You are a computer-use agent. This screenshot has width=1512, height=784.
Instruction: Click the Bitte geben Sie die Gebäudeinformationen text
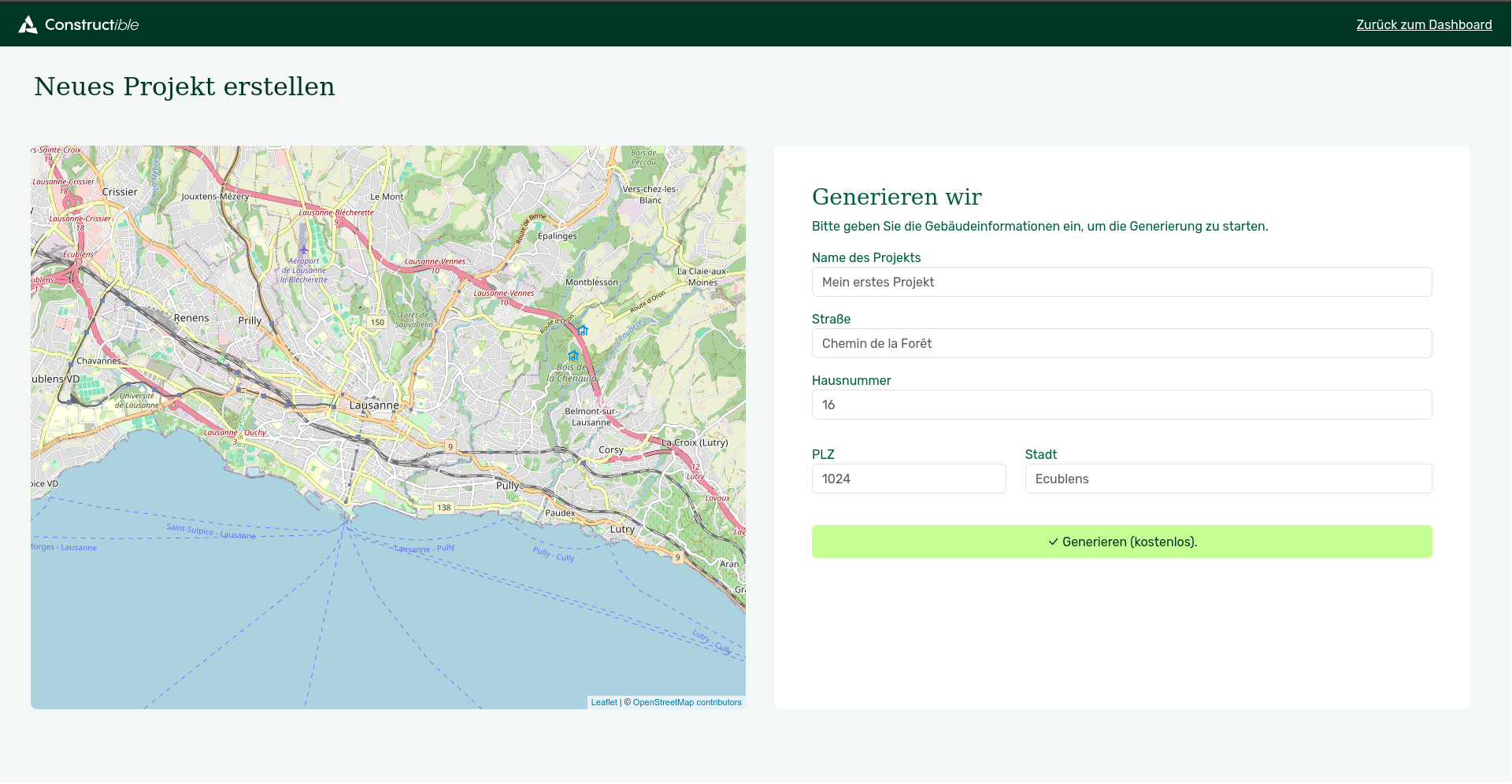pos(1039,226)
